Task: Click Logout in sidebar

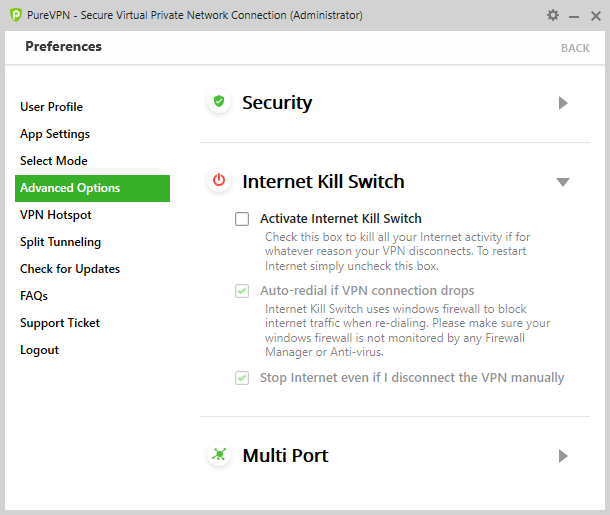Action: point(39,350)
